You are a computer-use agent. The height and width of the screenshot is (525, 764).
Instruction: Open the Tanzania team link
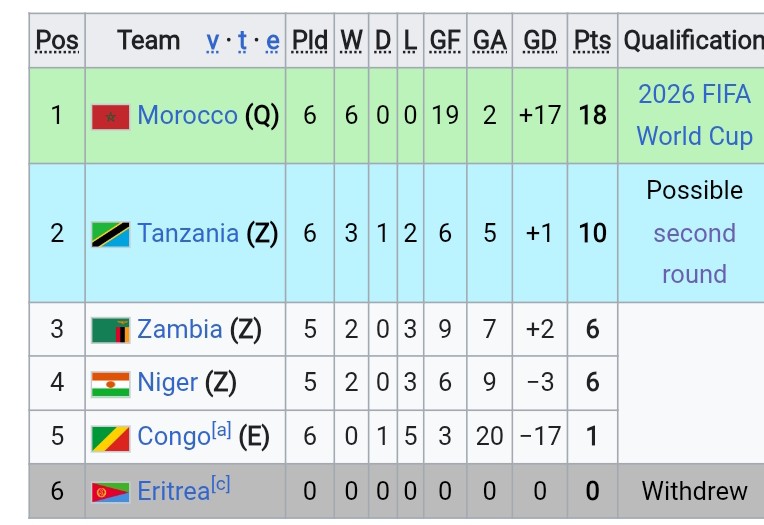tap(188, 233)
